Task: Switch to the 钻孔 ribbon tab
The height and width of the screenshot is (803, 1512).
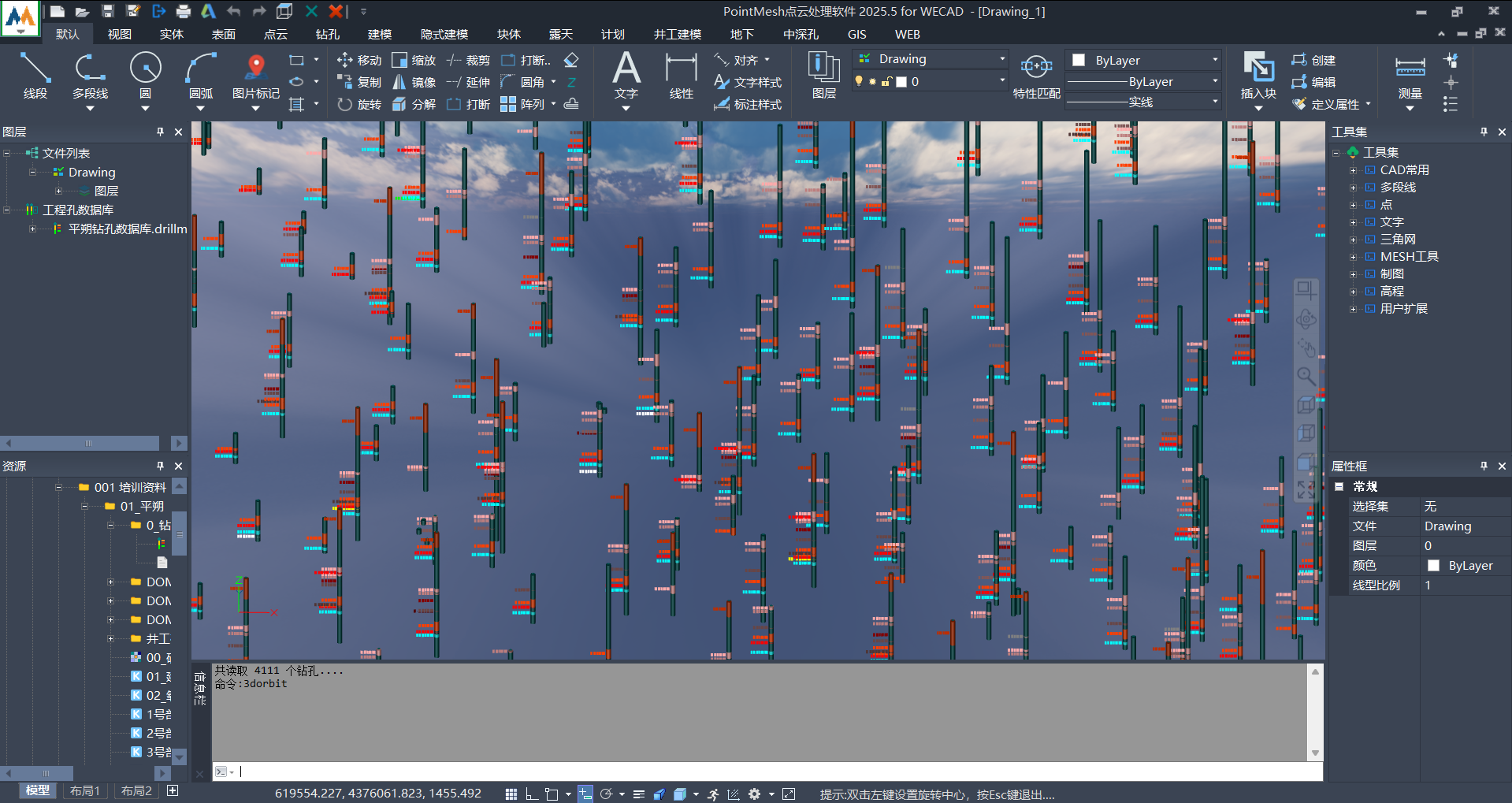Action: click(x=327, y=34)
